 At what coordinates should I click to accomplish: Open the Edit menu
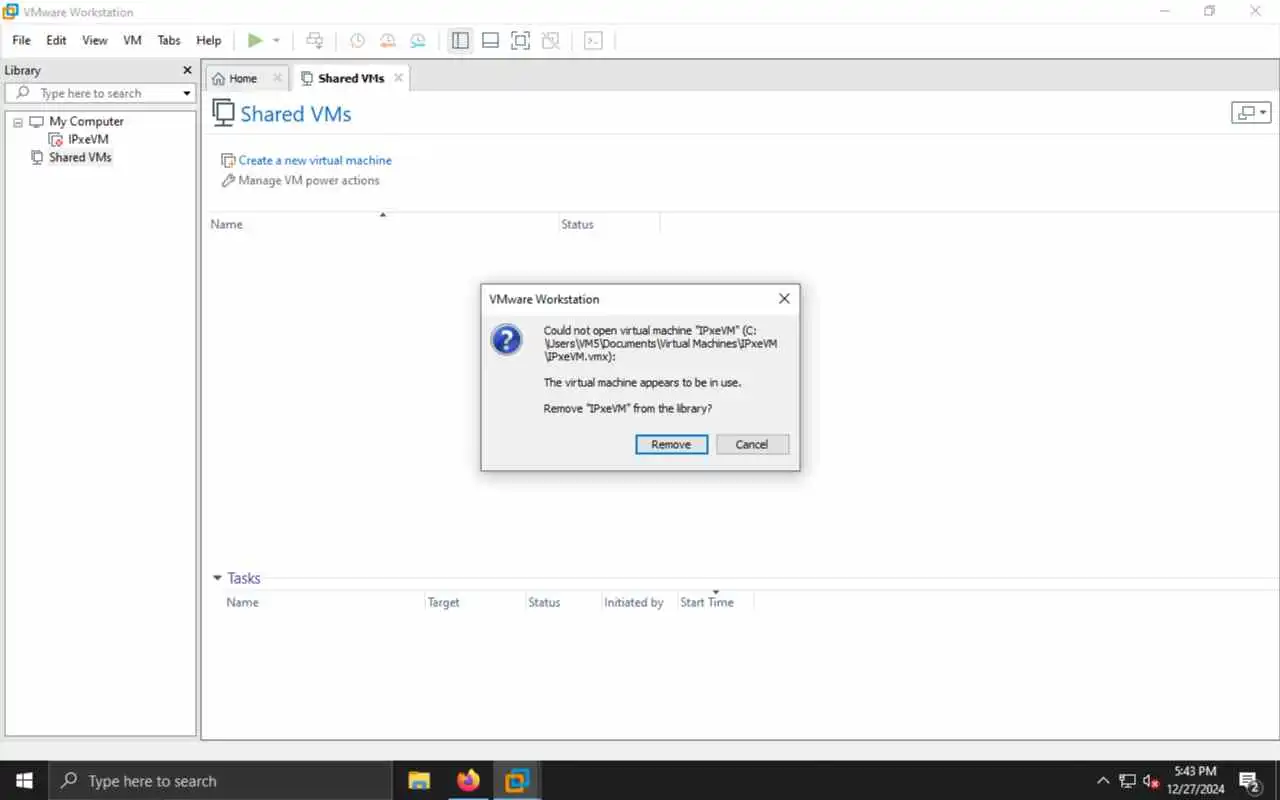(56, 40)
